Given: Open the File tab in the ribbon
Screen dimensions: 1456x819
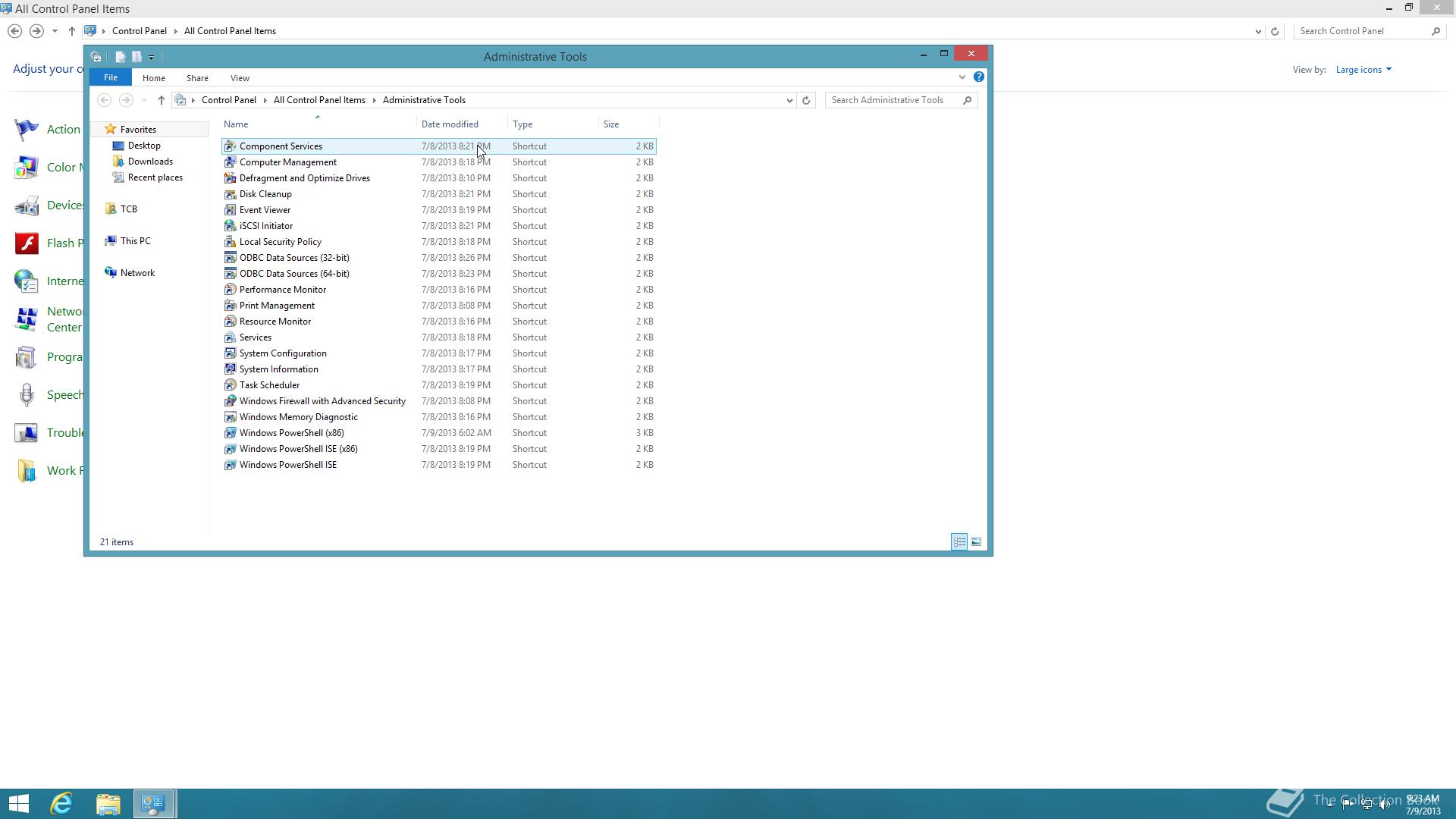Looking at the screenshot, I should [x=111, y=77].
